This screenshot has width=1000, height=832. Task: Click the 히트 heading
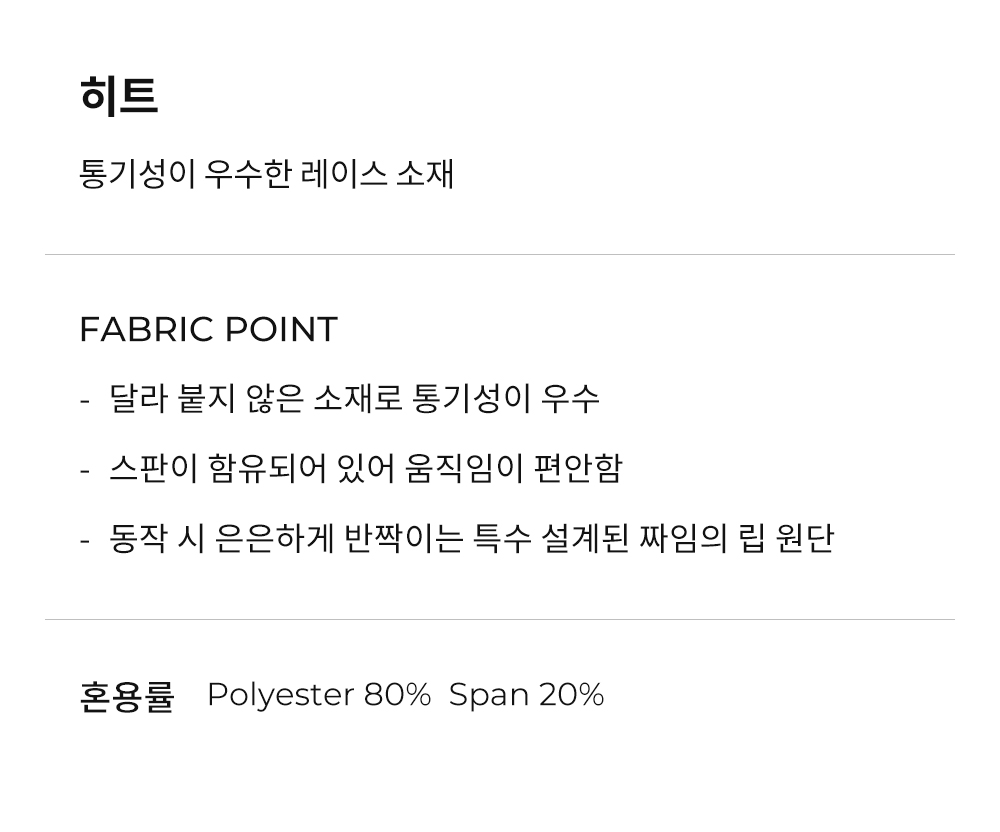tap(119, 96)
